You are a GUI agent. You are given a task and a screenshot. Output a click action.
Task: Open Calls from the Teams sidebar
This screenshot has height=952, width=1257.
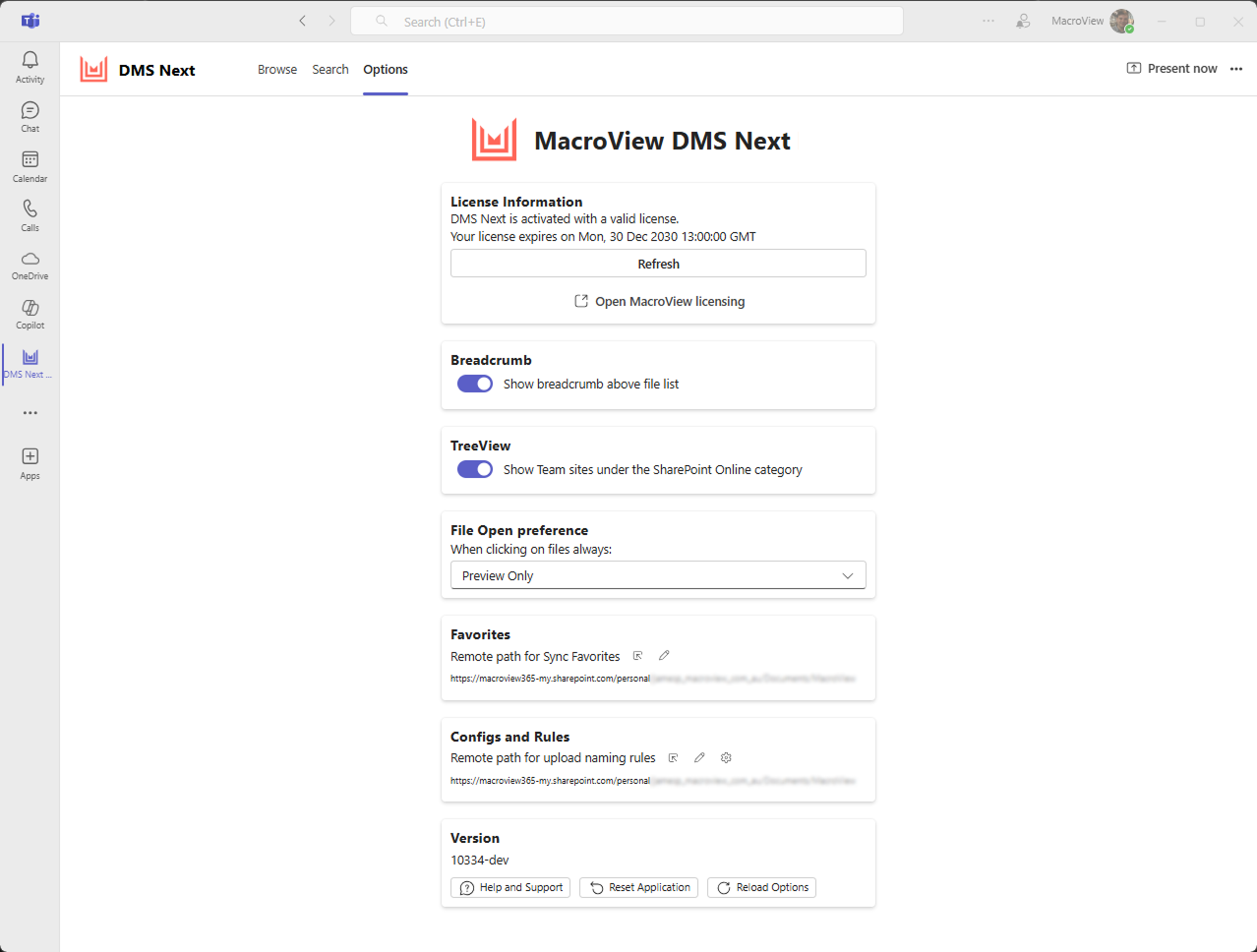(30, 215)
